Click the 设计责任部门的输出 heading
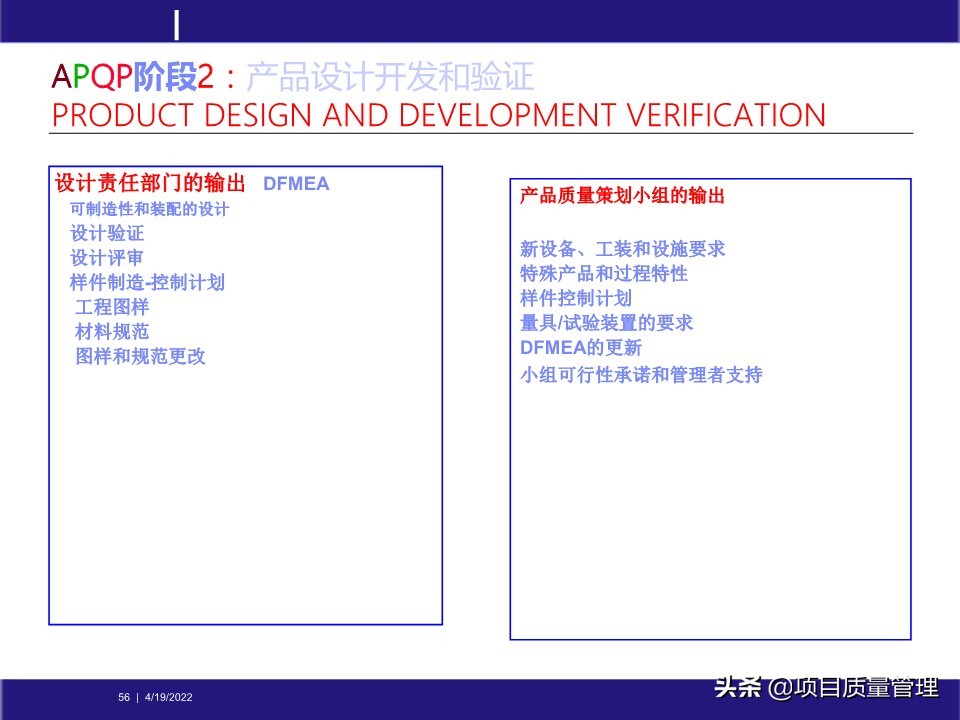 click(143, 184)
